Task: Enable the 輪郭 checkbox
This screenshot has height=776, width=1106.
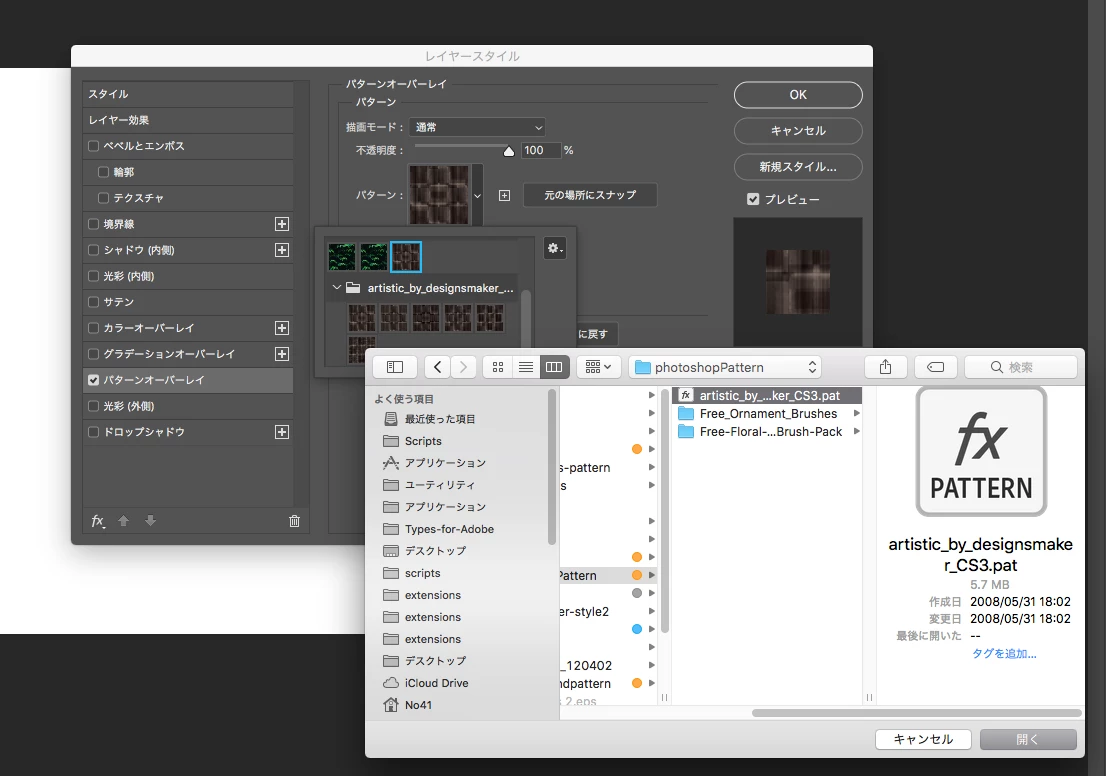Action: point(103,172)
